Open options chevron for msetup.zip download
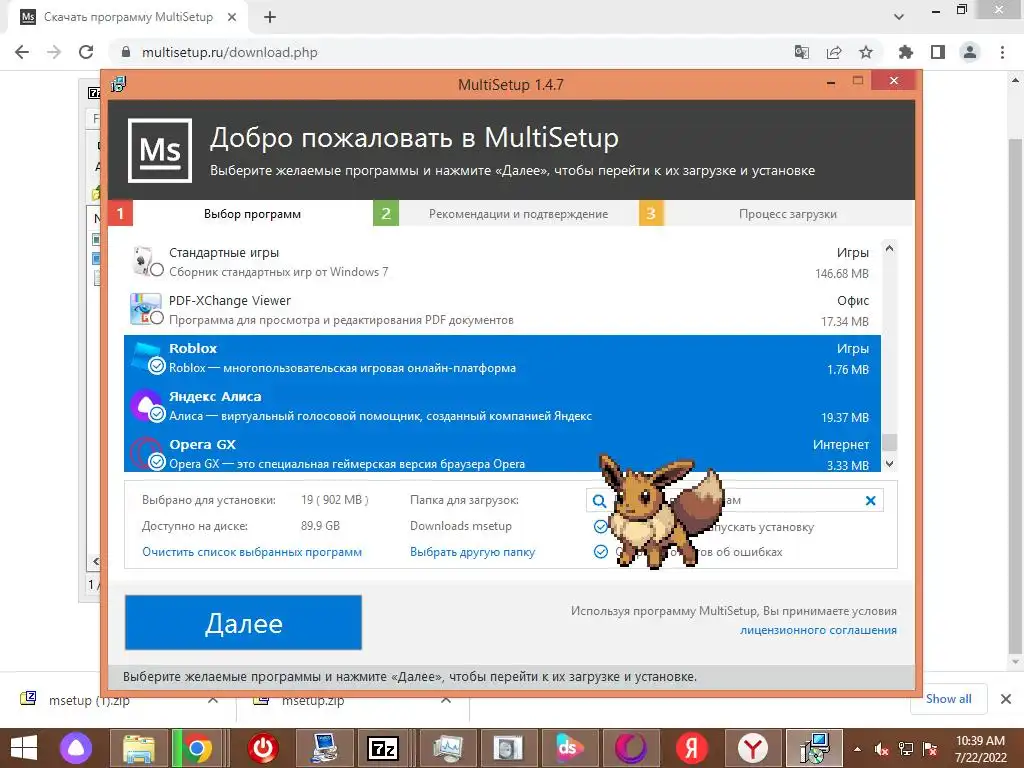 [446, 700]
